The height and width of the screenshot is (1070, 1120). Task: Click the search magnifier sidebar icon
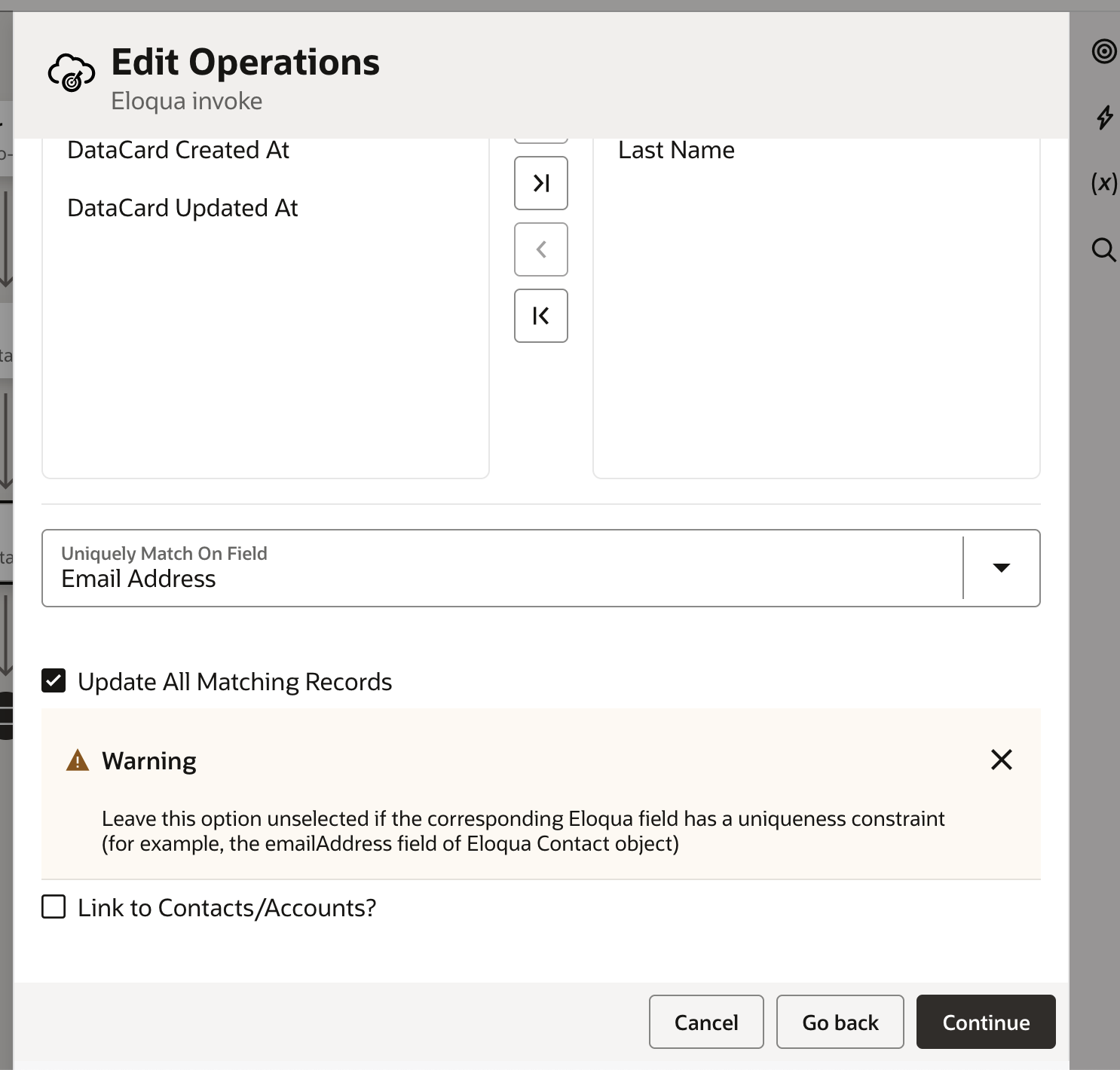tap(1103, 249)
